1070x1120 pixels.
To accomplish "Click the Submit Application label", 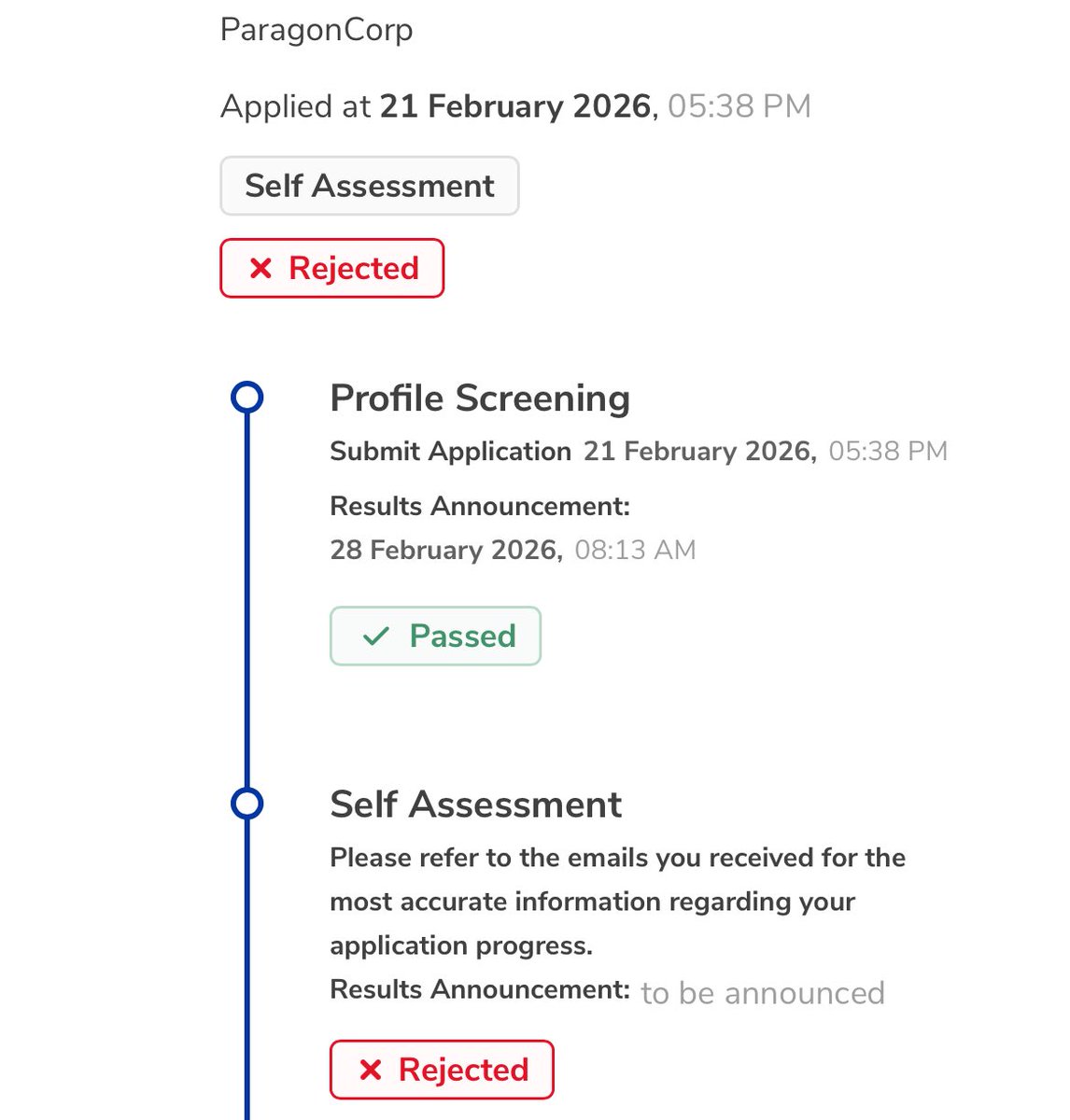I will click(450, 452).
